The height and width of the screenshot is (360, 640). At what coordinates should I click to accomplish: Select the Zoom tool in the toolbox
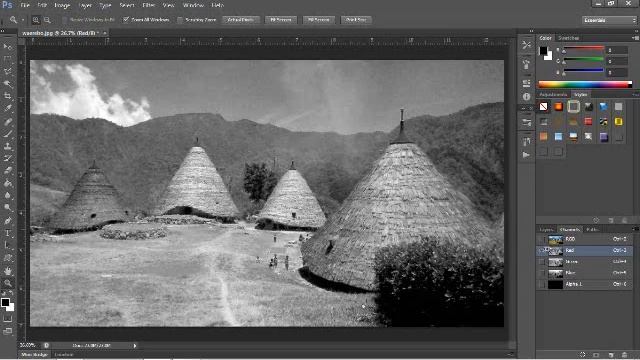point(7,283)
